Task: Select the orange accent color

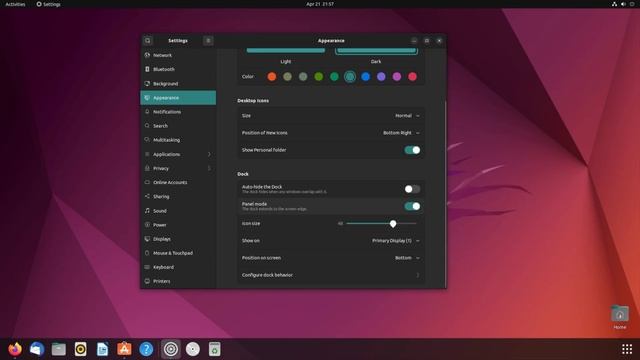Action: click(272, 77)
